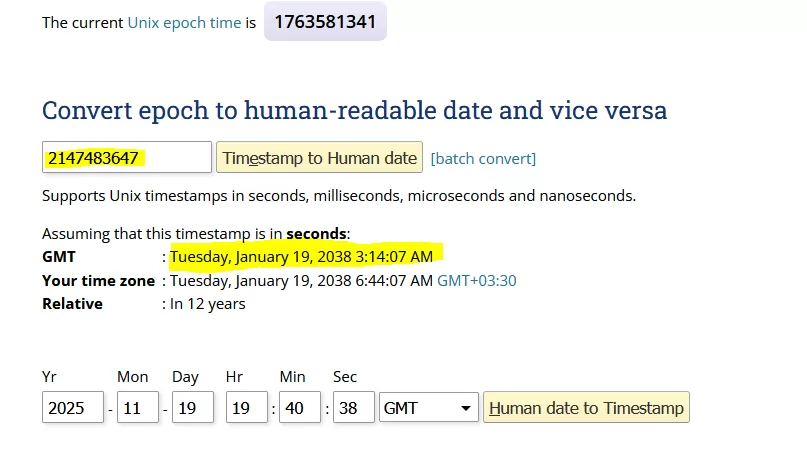Focus the timestamp input containing 2147483647
The image size is (807, 470).
tap(126, 158)
